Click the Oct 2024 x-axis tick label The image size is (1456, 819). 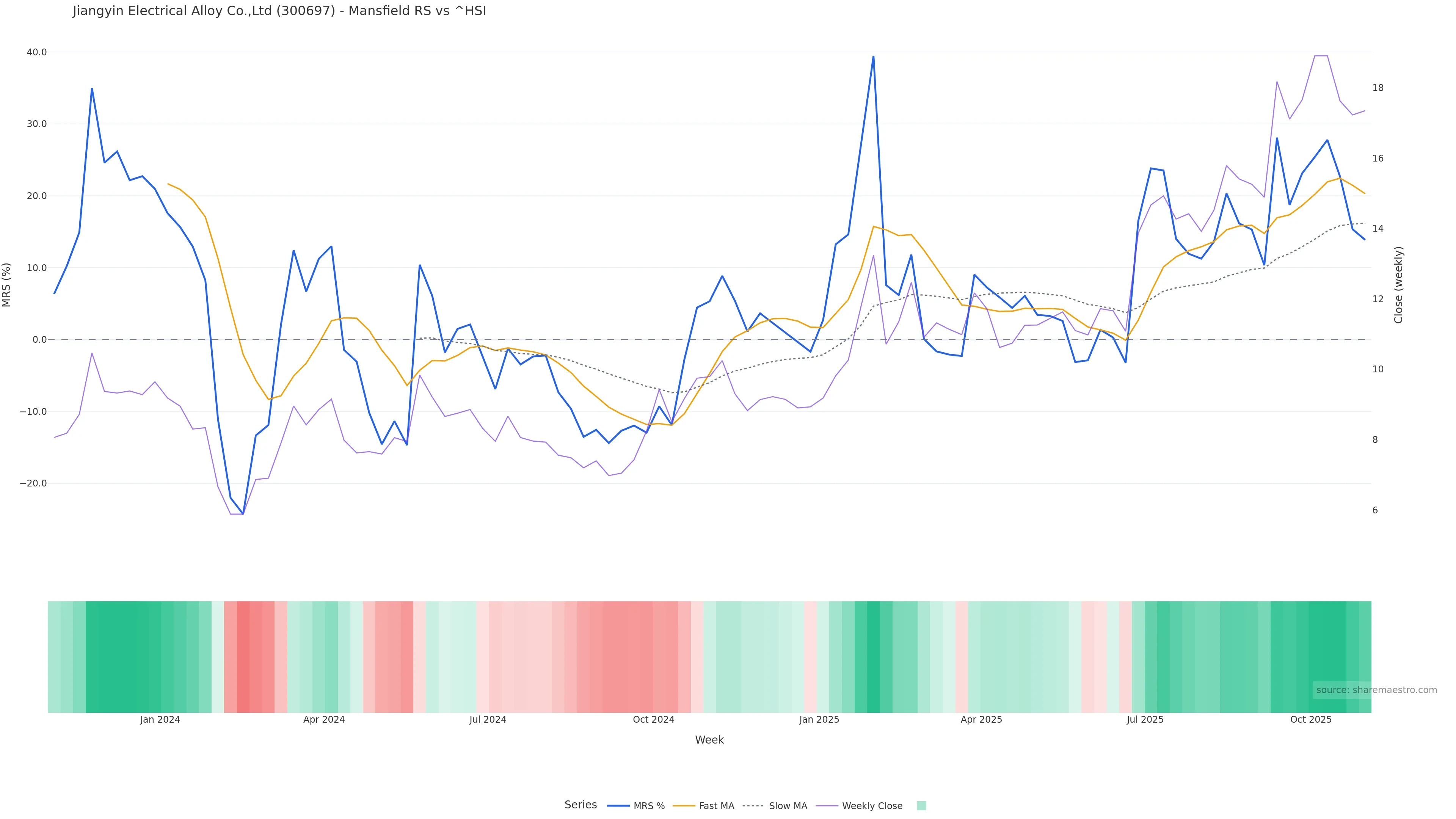(653, 720)
